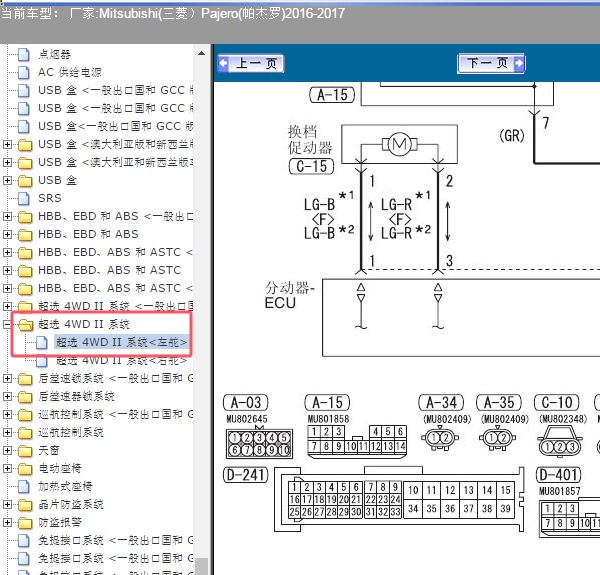Expand the HBB、EBD 和 ABS <一般出口 folder
Image resolution: width=600 pixels, height=575 pixels.
7,217
